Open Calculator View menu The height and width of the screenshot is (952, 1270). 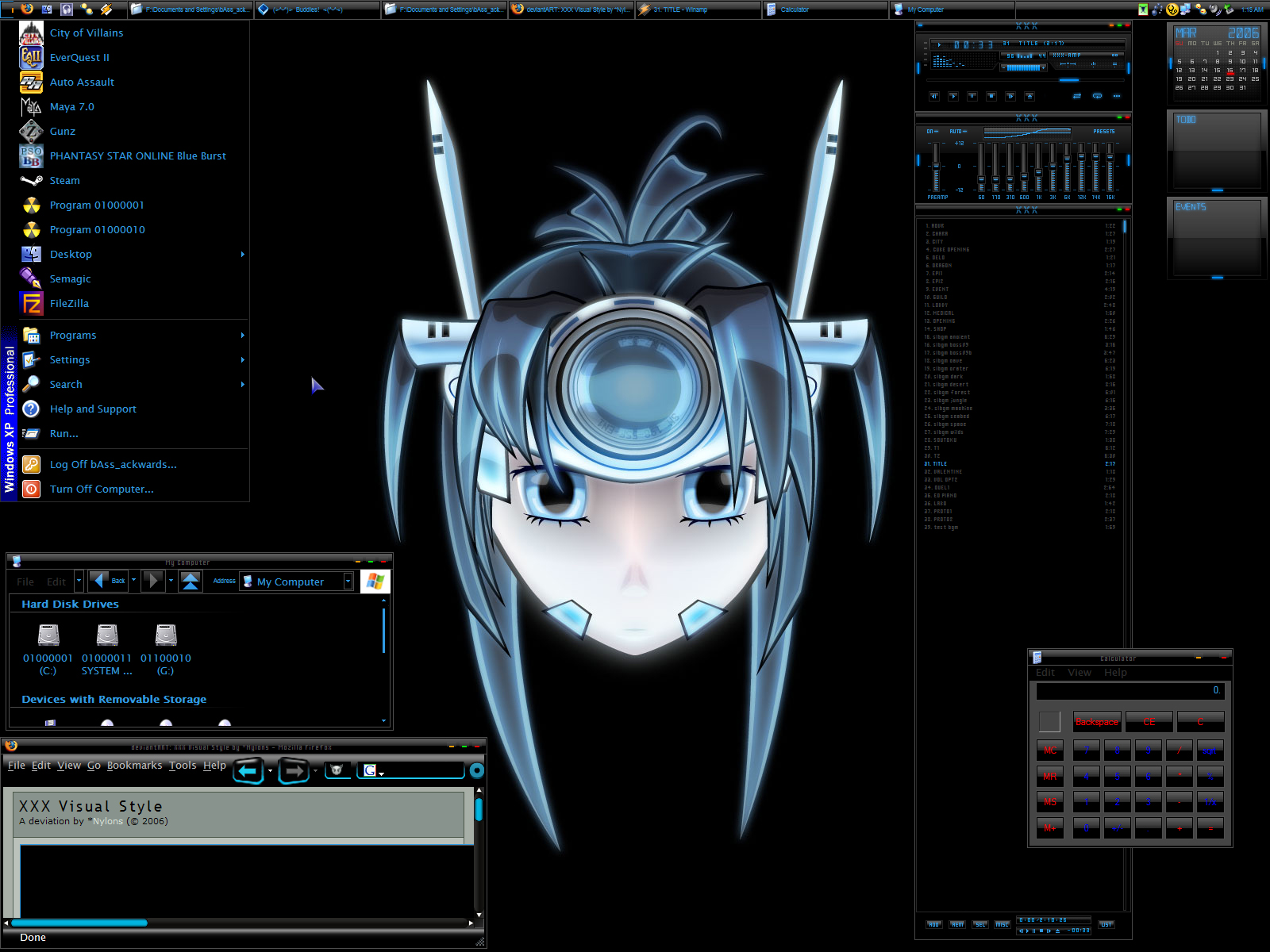pyautogui.click(x=1079, y=673)
